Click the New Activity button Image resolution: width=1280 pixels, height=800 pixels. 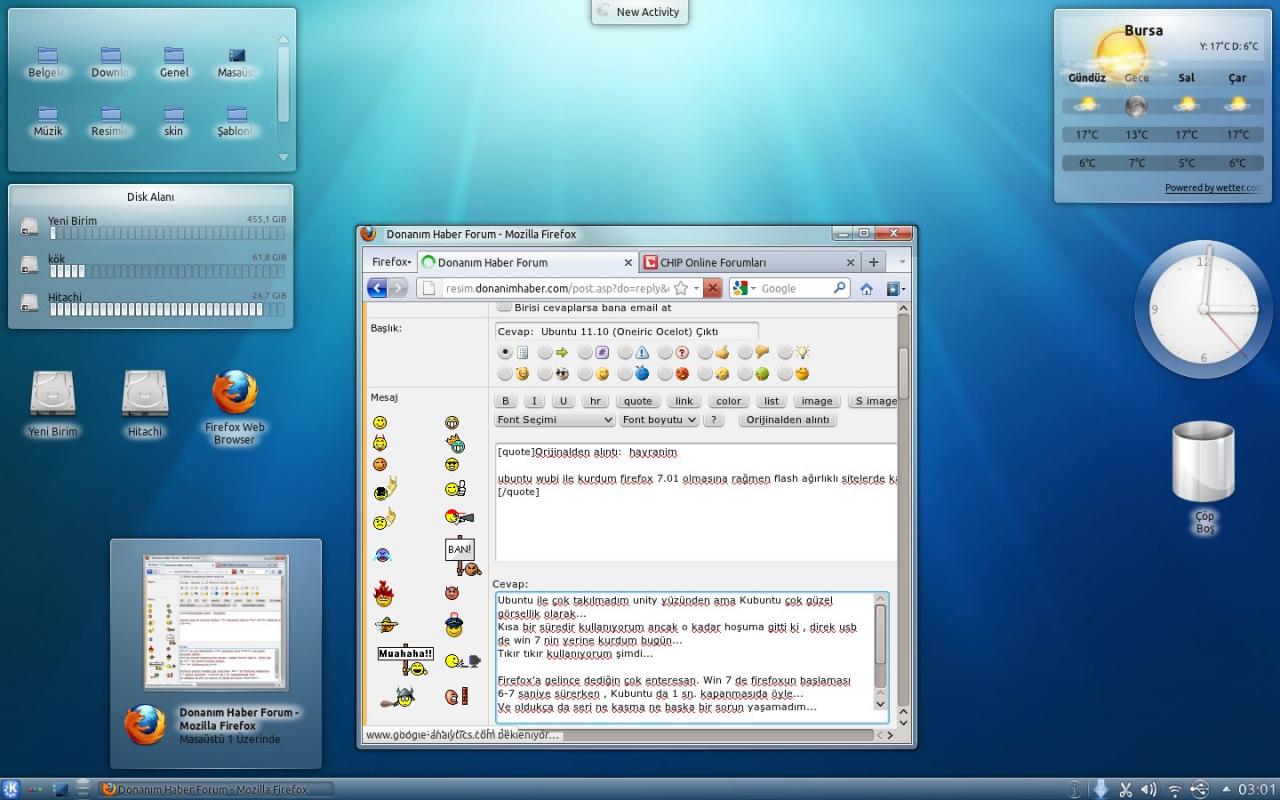pos(639,12)
